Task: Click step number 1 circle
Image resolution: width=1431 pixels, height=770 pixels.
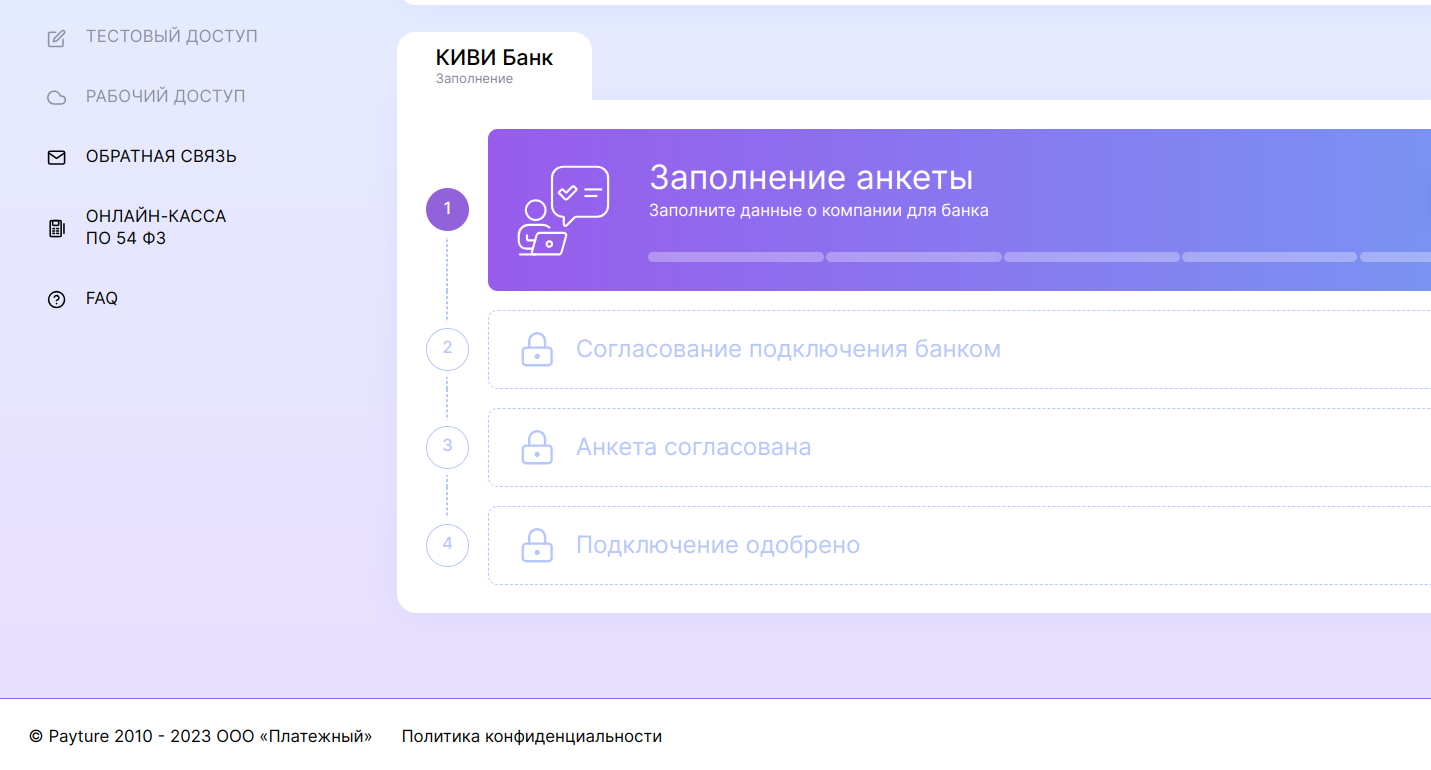Action: [x=447, y=209]
